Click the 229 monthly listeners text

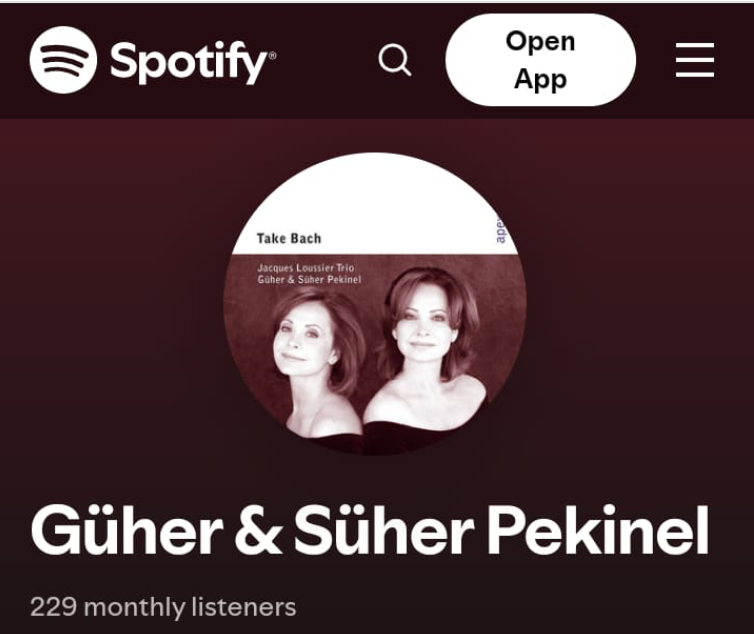coord(163,607)
